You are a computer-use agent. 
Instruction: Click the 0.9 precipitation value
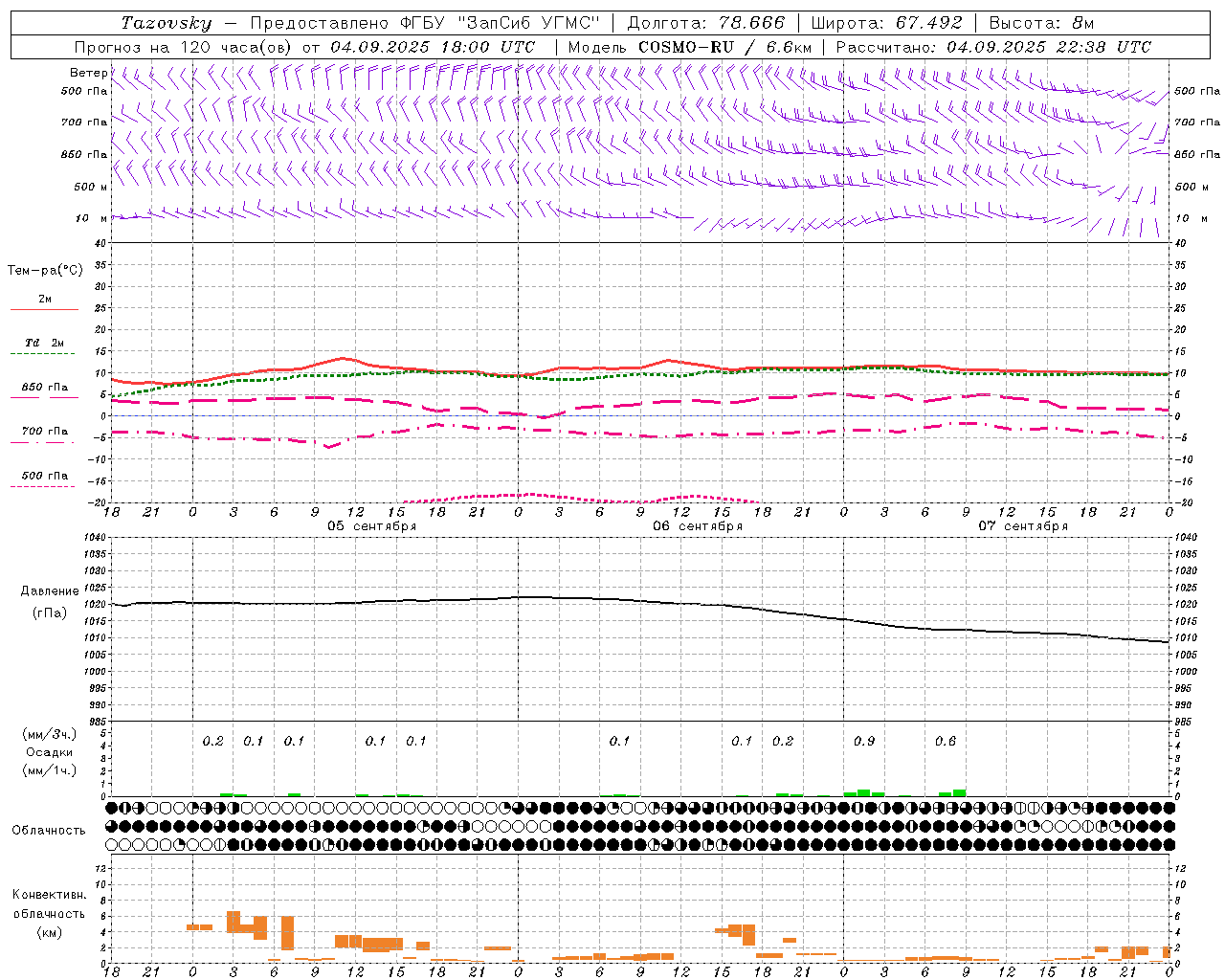click(864, 742)
